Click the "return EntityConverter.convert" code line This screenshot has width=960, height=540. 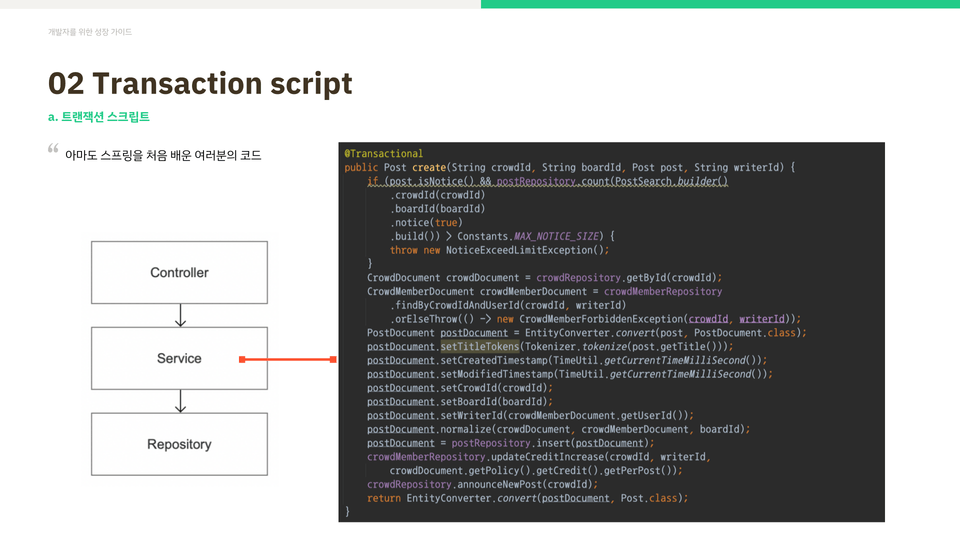[x=527, y=498]
